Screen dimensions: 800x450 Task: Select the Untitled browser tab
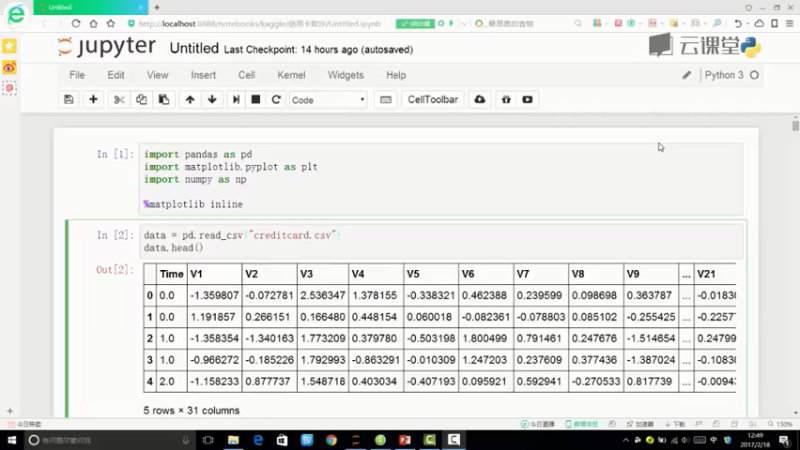91,7
